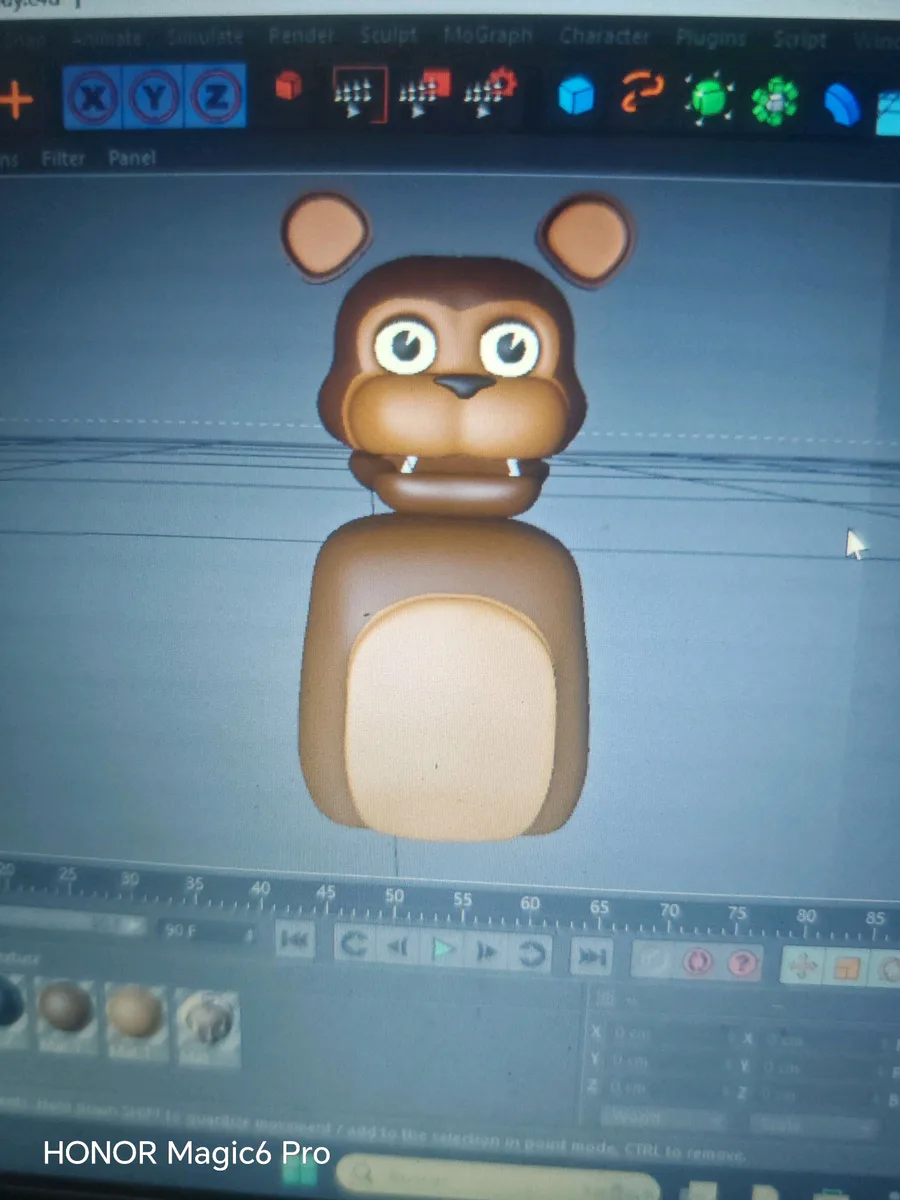Image resolution: width=900 pixels, height=1200 pixels.
Task: Click the blue Bend deformer icon
Action: coord(842,103)
